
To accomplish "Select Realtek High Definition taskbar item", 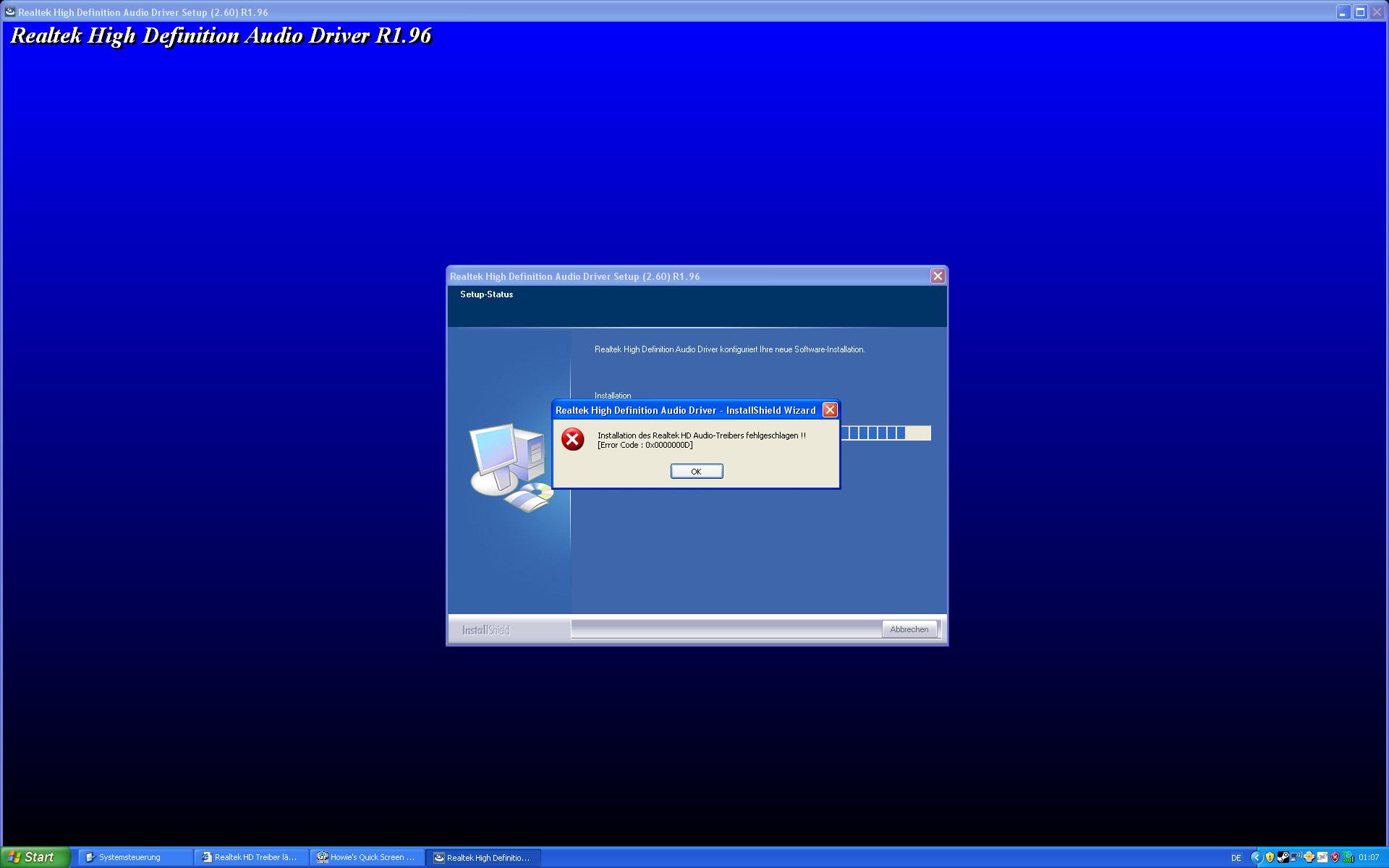I will pos(483,857).
